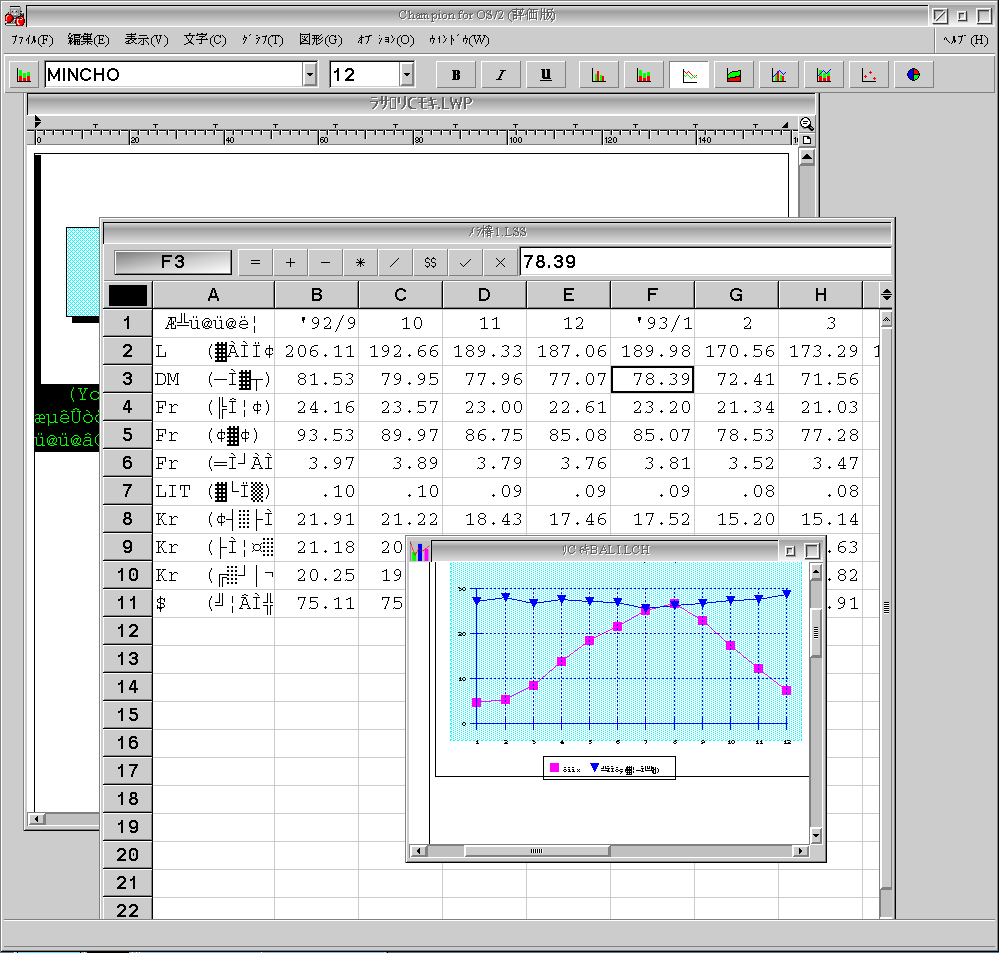Select row 15 header

(127, 715)
